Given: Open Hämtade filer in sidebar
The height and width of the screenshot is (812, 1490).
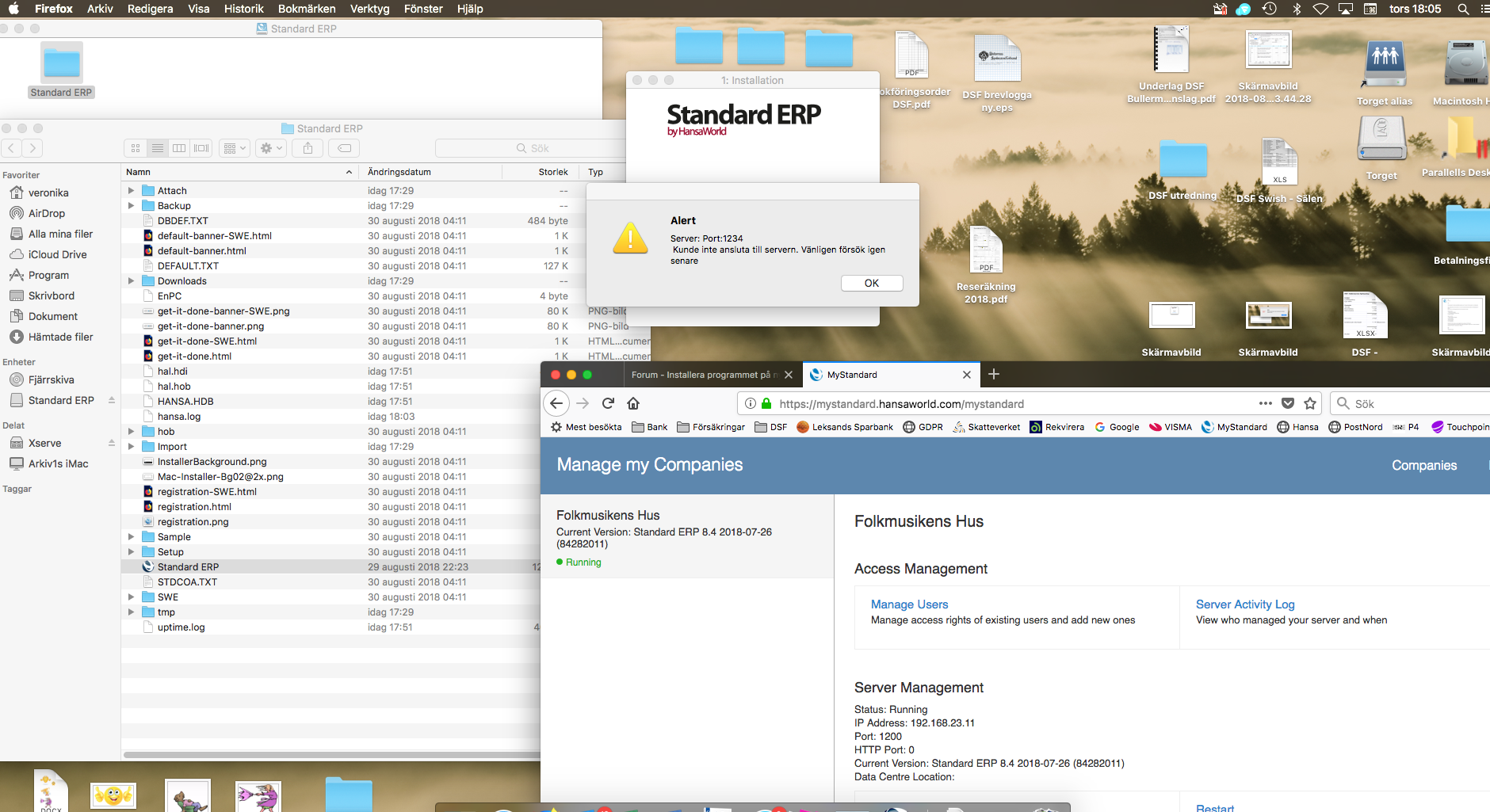Looking at the screenshot, I should pyautogui.click(x=60, y=337).
